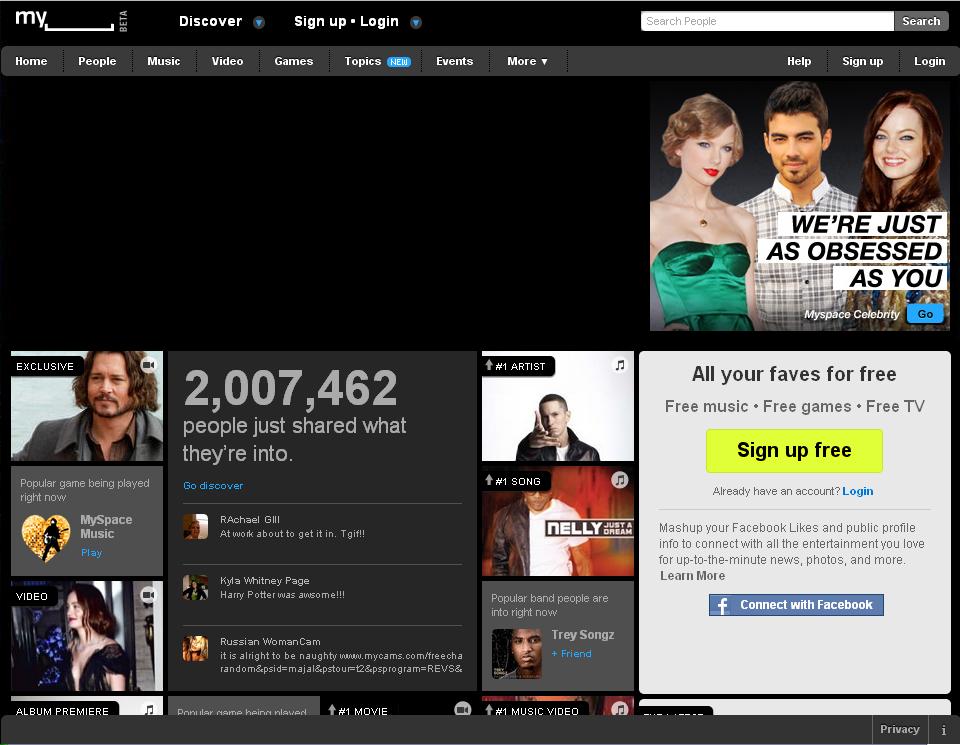Click the up arrow beside the #1 SONG label
The width and height of the screenshot is (960, 745).
pos(490,481)
